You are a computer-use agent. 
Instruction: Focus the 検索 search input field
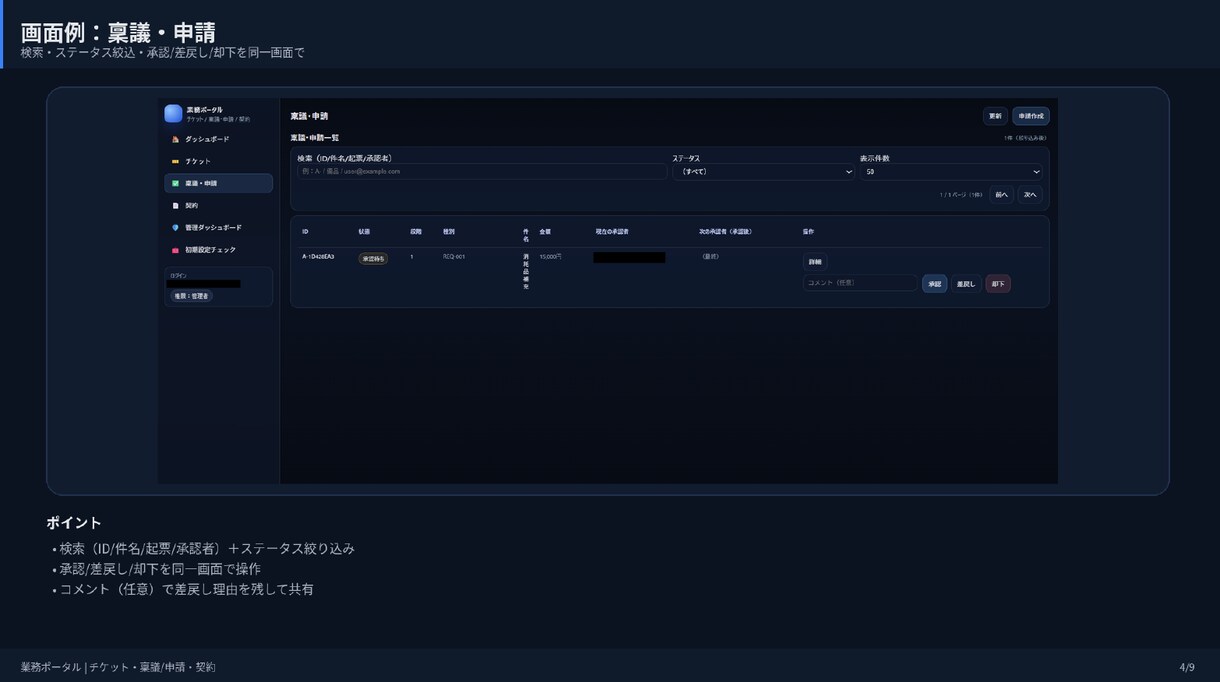(482, 172)
